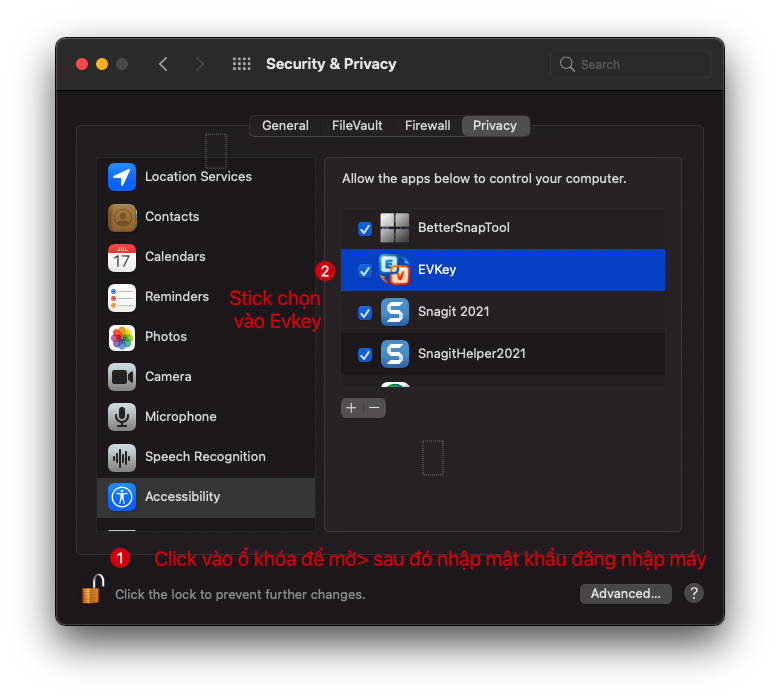Select Calendars in the privacy list

tap(174, 257)
